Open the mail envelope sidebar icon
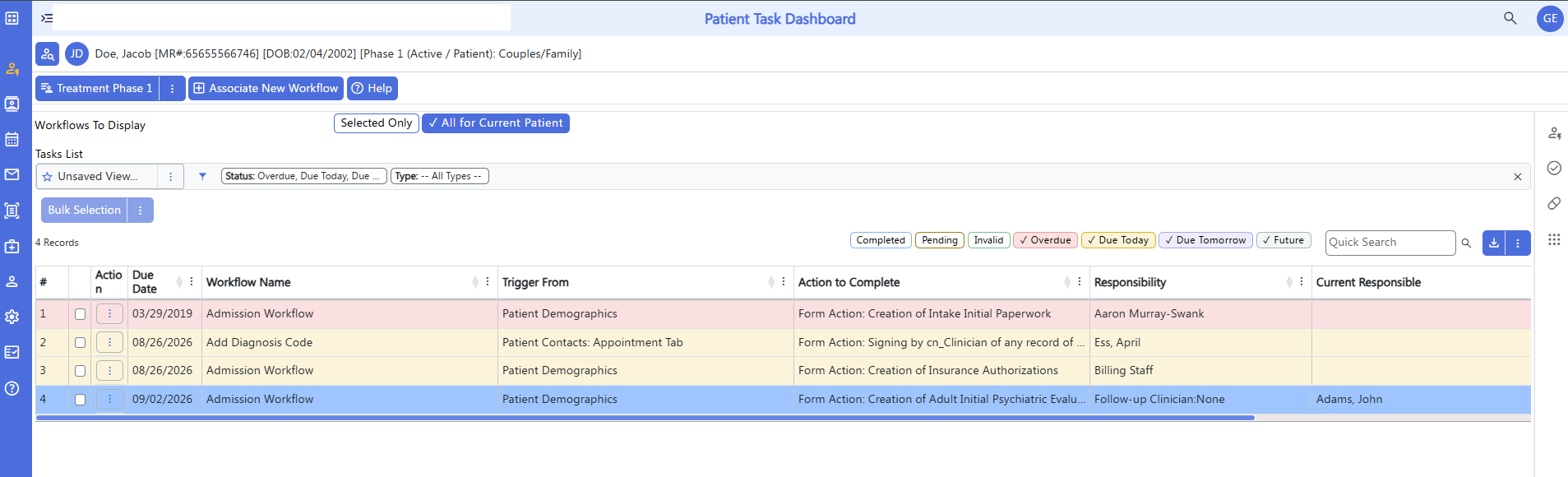1568x477 pixels. 12,175
